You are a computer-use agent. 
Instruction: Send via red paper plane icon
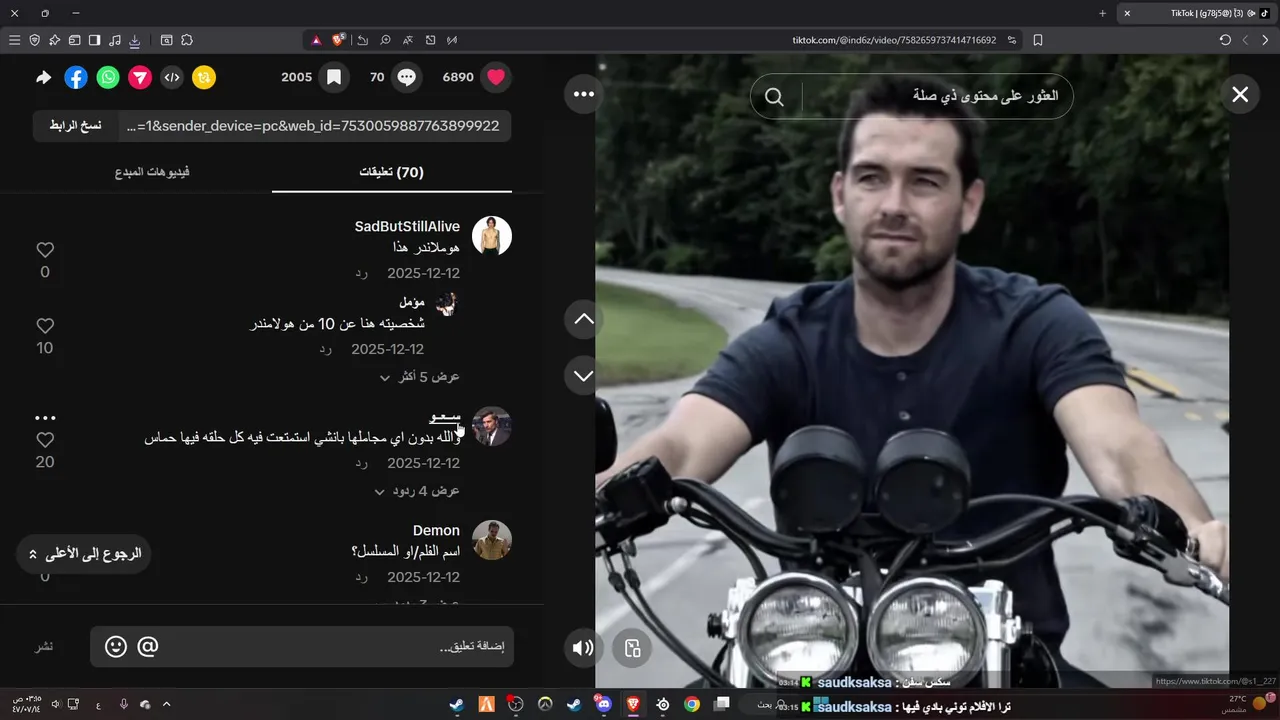140,77
